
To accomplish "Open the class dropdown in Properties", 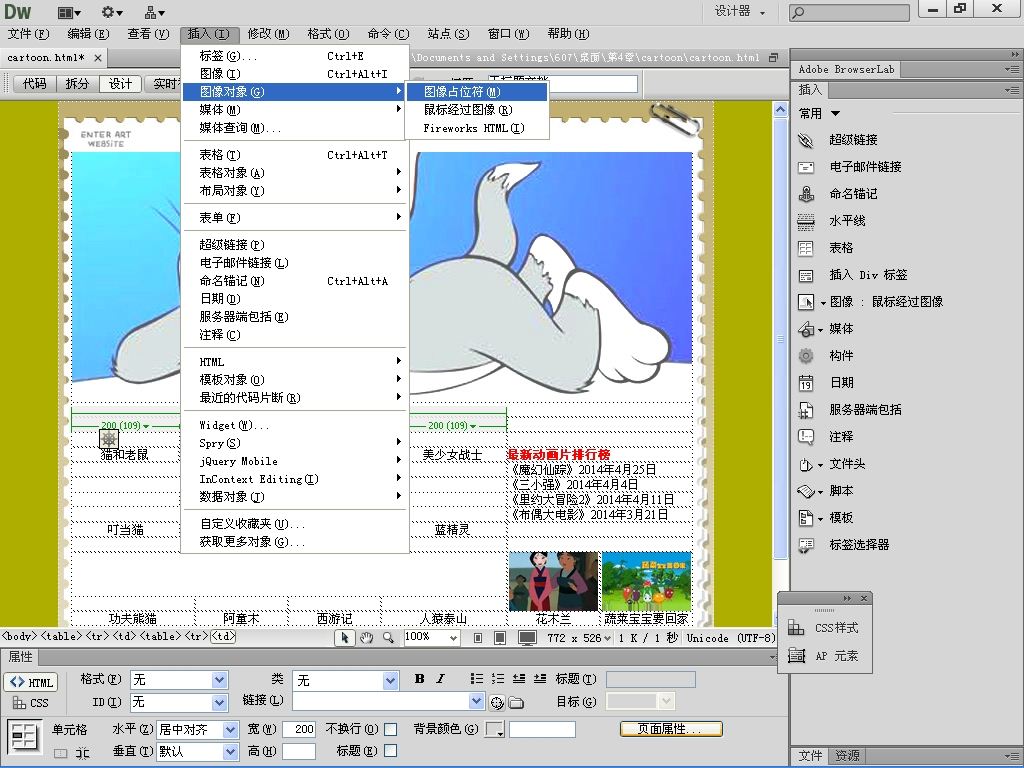I will (x=391, y=680).
